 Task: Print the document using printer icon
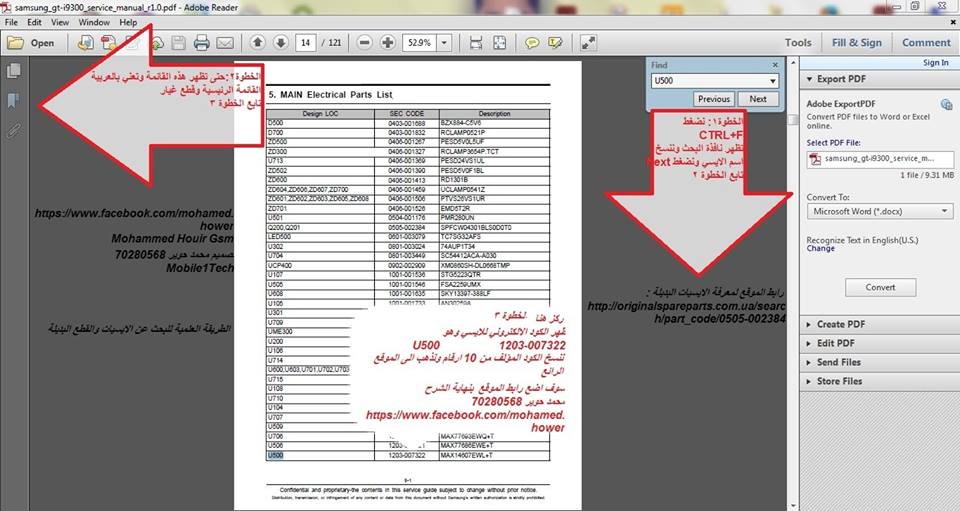[x=201, y=43]
